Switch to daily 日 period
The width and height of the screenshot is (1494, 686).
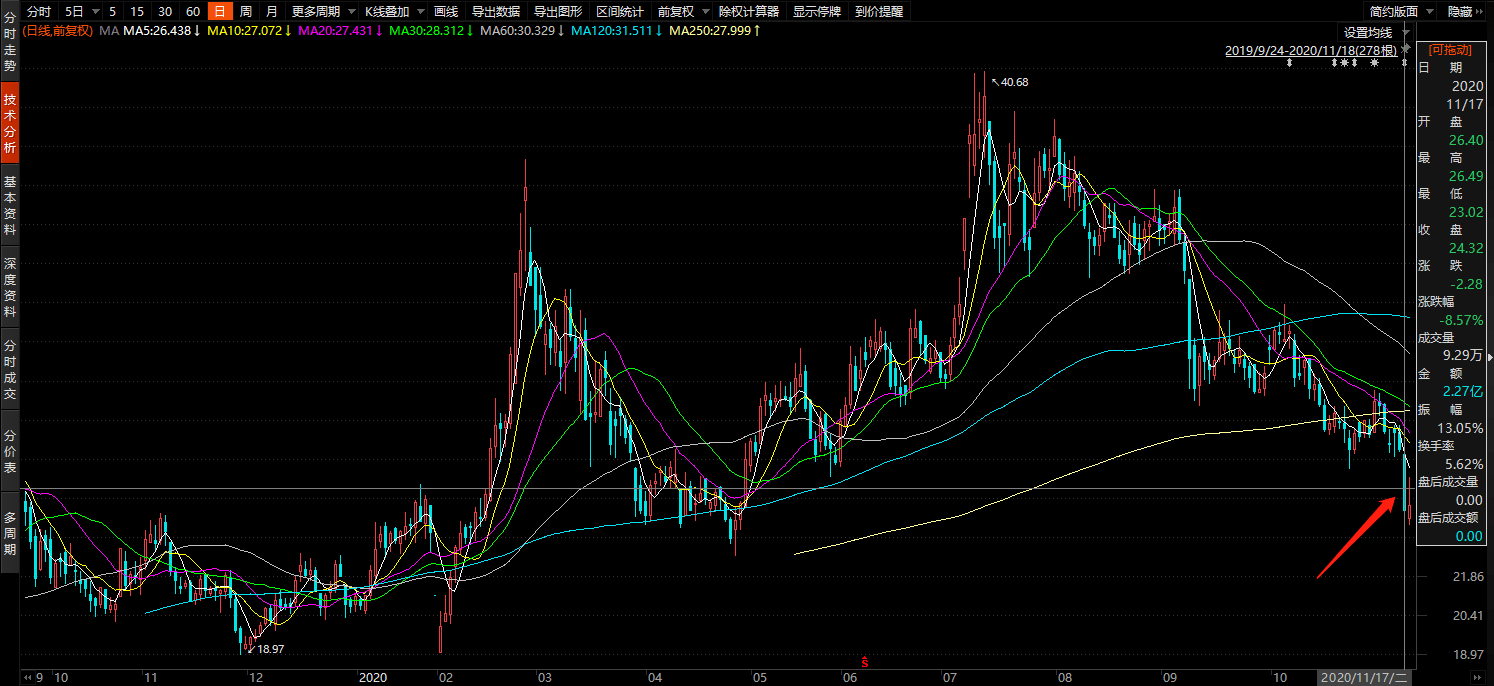[x=219, y=12]
